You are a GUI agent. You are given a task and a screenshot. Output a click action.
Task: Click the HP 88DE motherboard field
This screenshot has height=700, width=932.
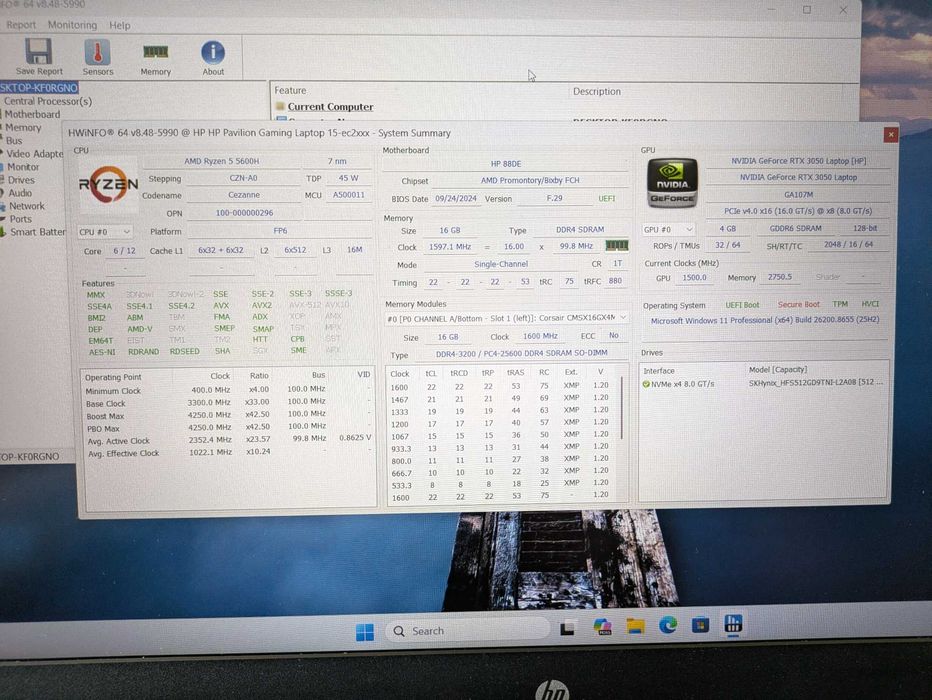[x=506, y=163]
